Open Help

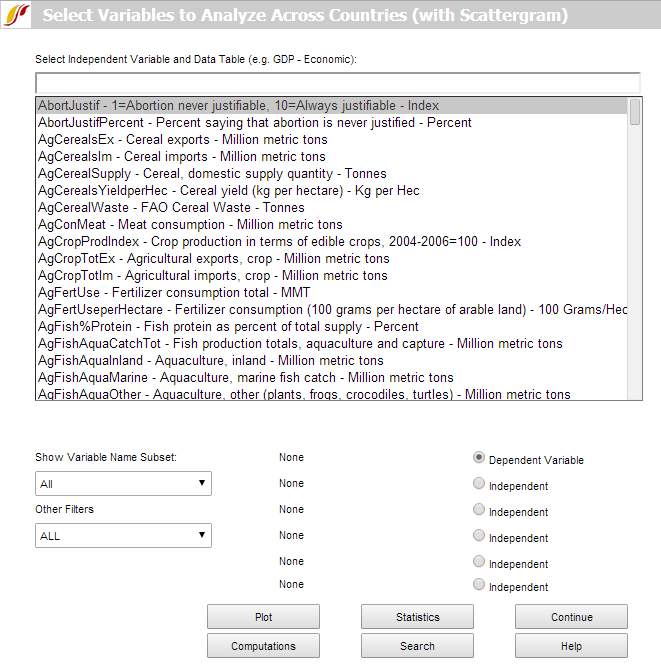(571, 646)
